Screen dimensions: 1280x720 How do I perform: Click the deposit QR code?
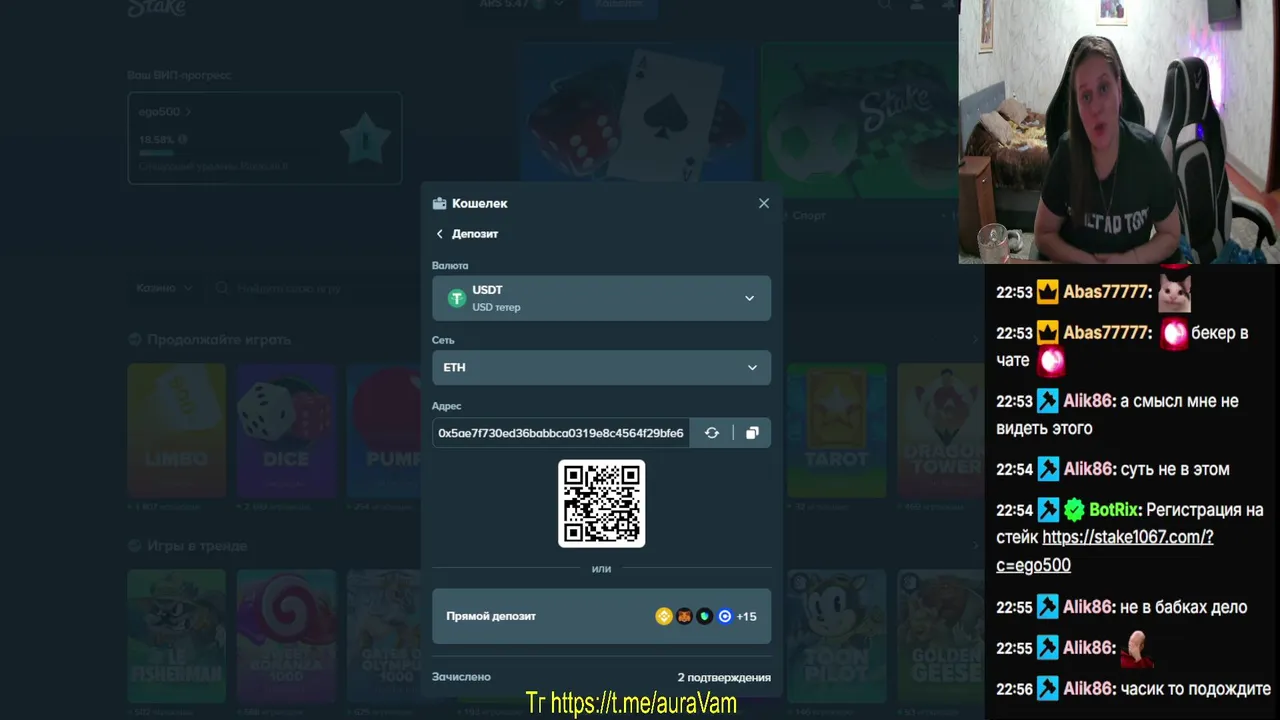coord(601,503)
